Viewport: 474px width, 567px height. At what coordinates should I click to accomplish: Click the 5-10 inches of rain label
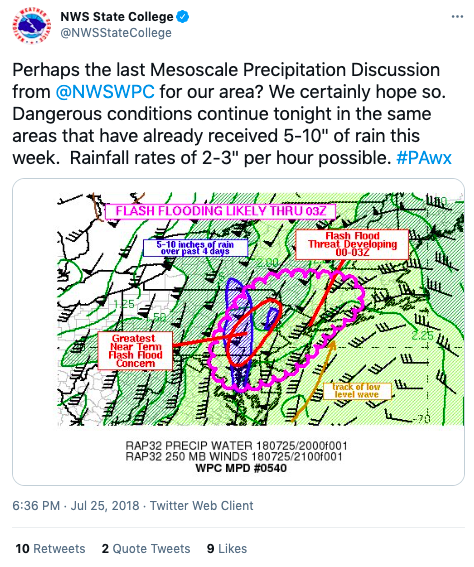[x=195, y=248]
